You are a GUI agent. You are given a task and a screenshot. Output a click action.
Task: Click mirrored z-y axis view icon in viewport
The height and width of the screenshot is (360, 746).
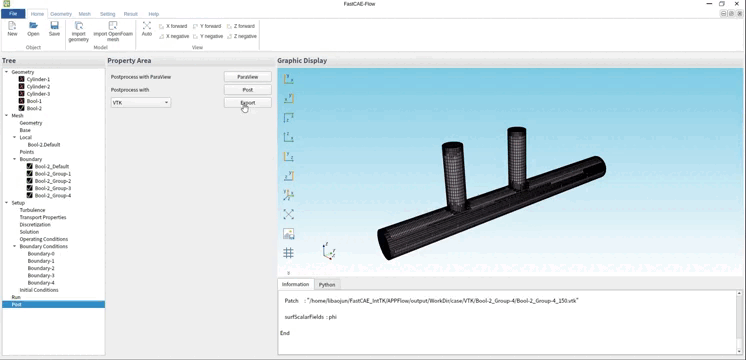288,176
